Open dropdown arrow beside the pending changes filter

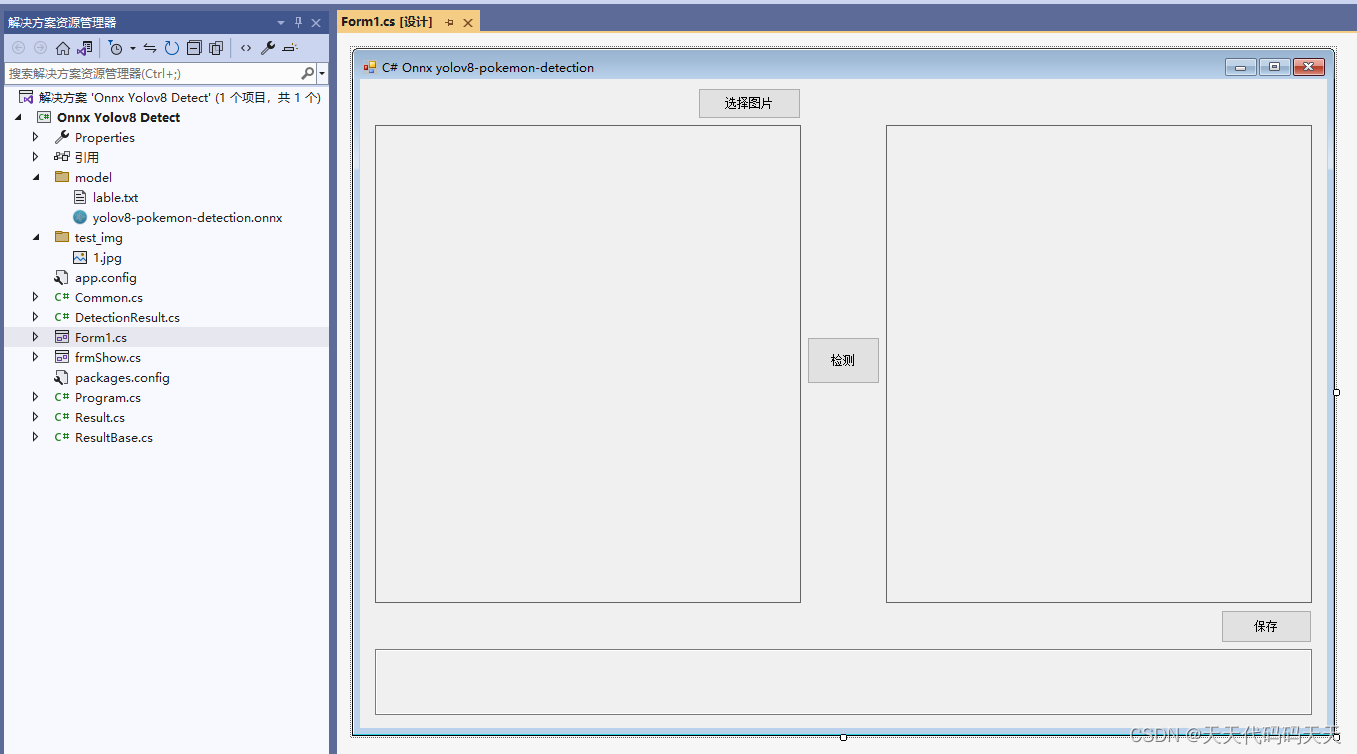132,48
